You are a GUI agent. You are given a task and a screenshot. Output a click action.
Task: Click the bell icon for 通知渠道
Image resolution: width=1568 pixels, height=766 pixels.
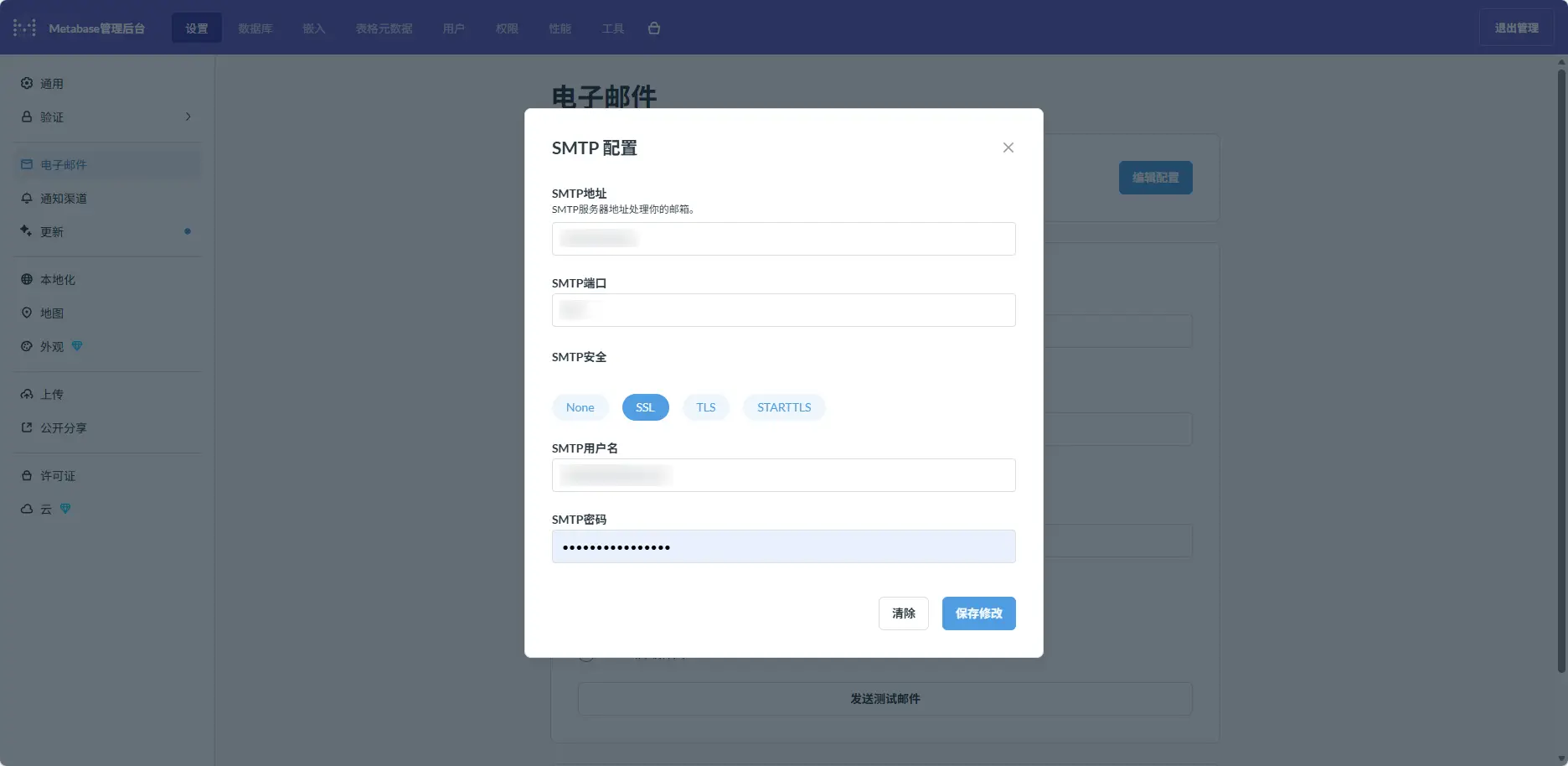click(27, 198)
